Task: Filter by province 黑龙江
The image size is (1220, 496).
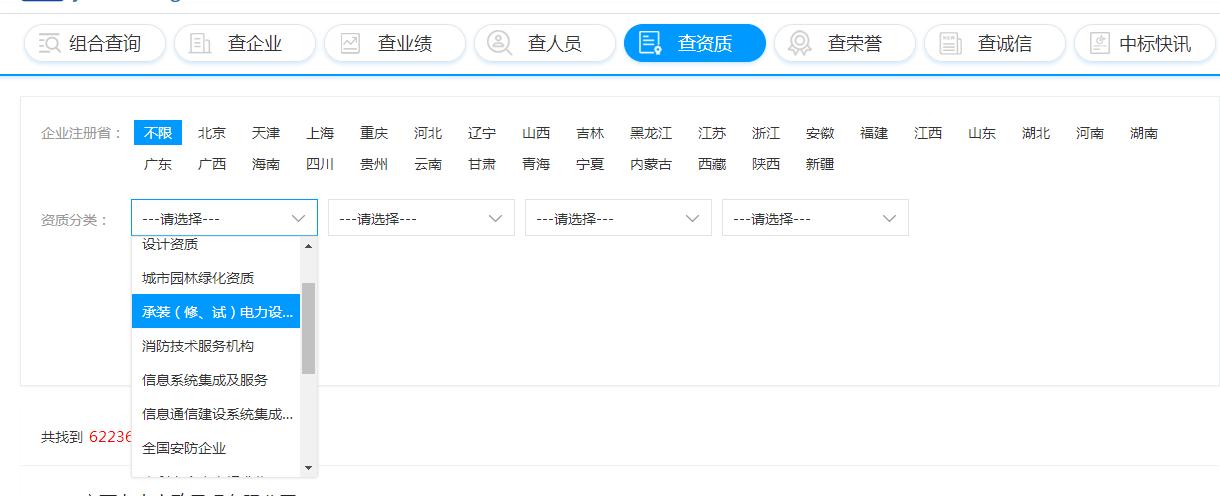Action: (x=651, y=133)
